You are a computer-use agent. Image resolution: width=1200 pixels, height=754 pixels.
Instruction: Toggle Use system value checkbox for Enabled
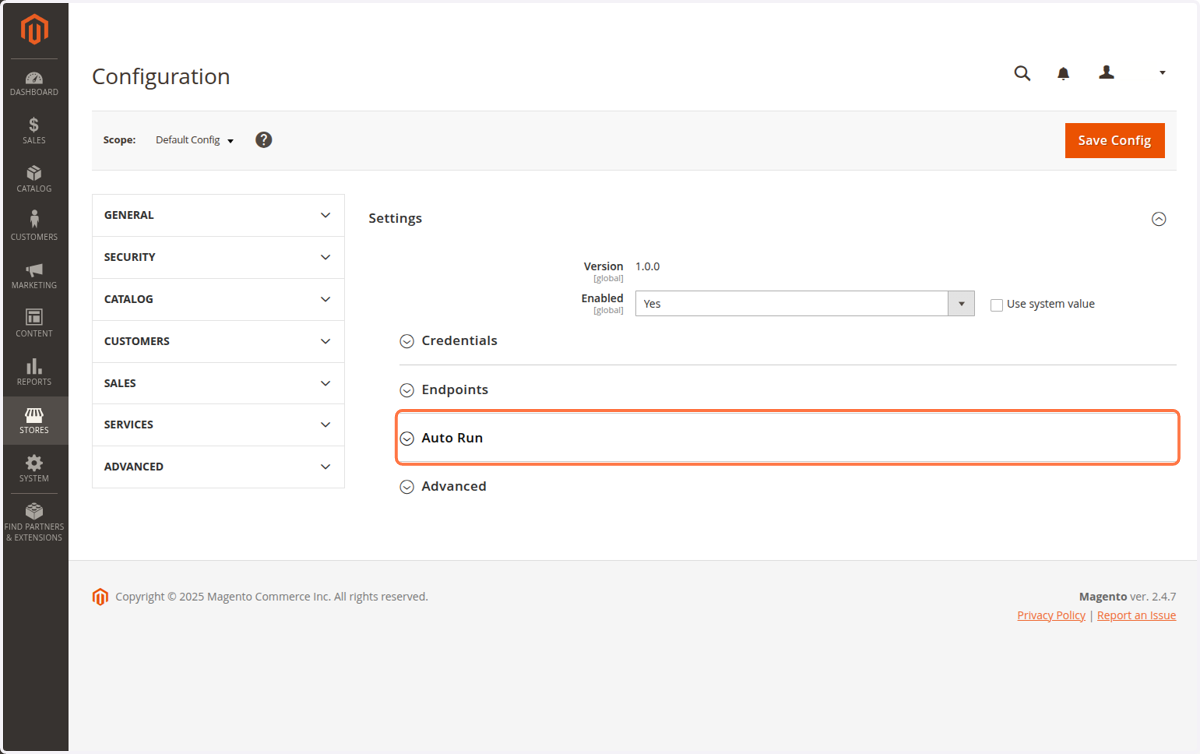click(x=996, y=305)
